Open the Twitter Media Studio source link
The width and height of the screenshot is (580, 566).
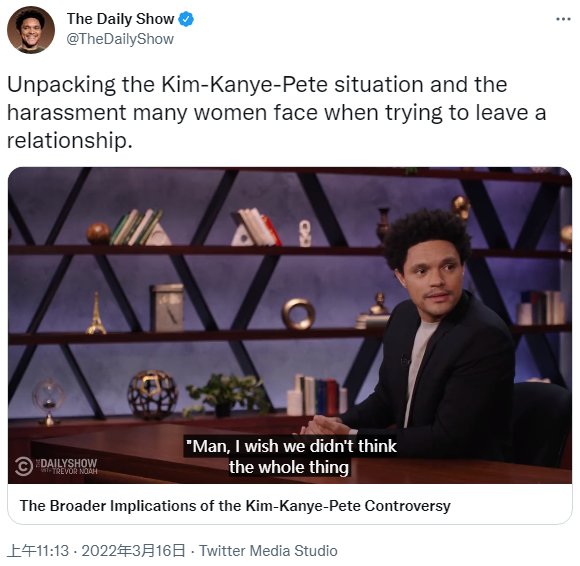point(269,551)
